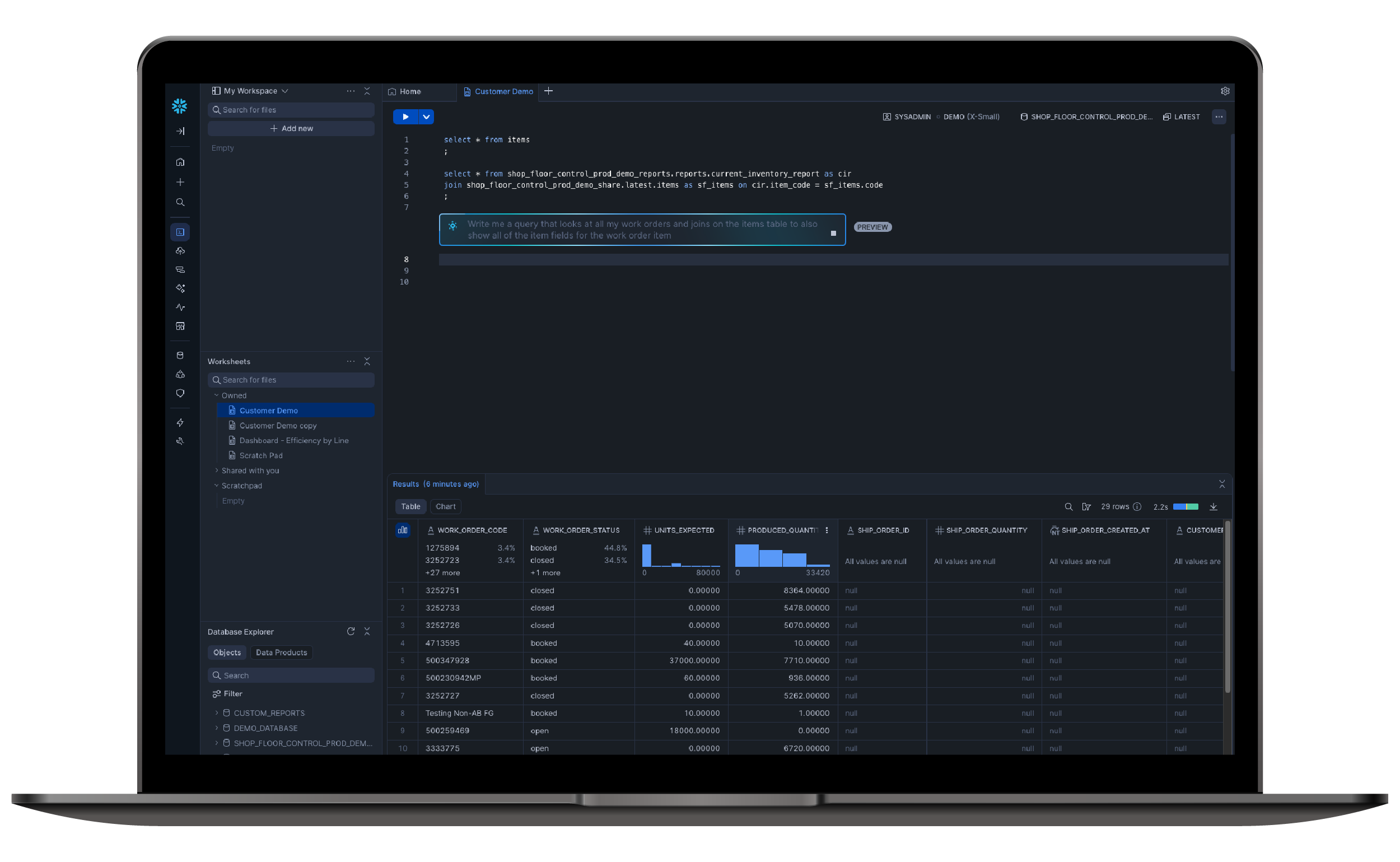Keep Table view selected for results
1400x862 pixels.
point(410,506)
